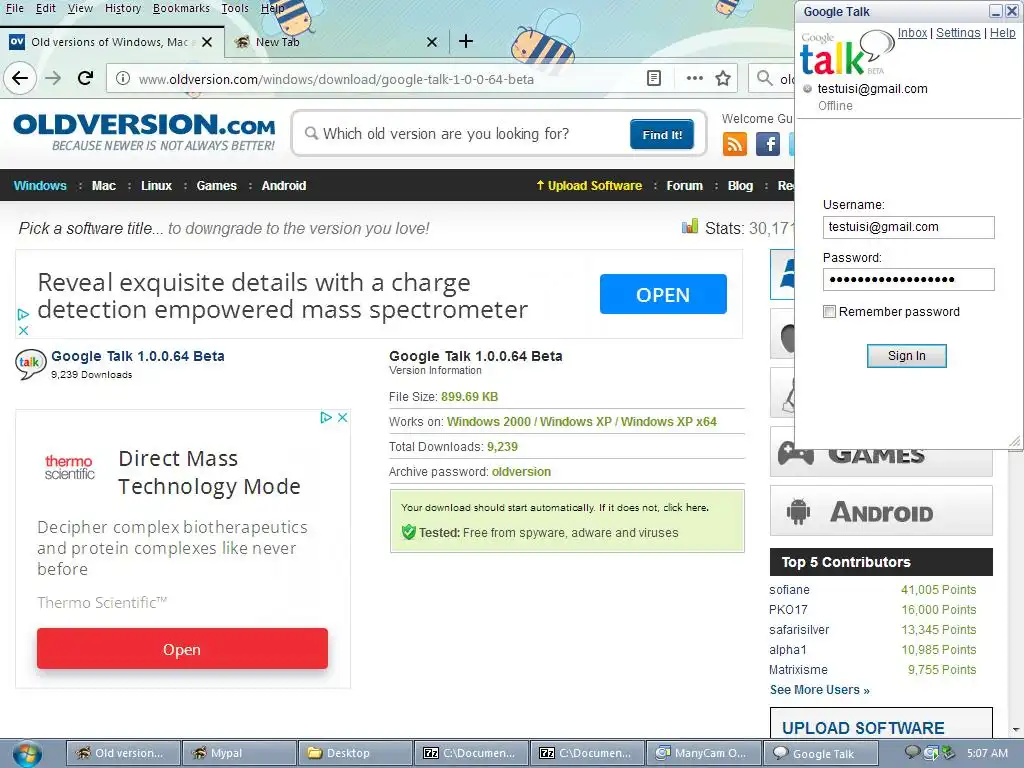Close the New Tab tab
1024x768 pixels.
[432, 42]
